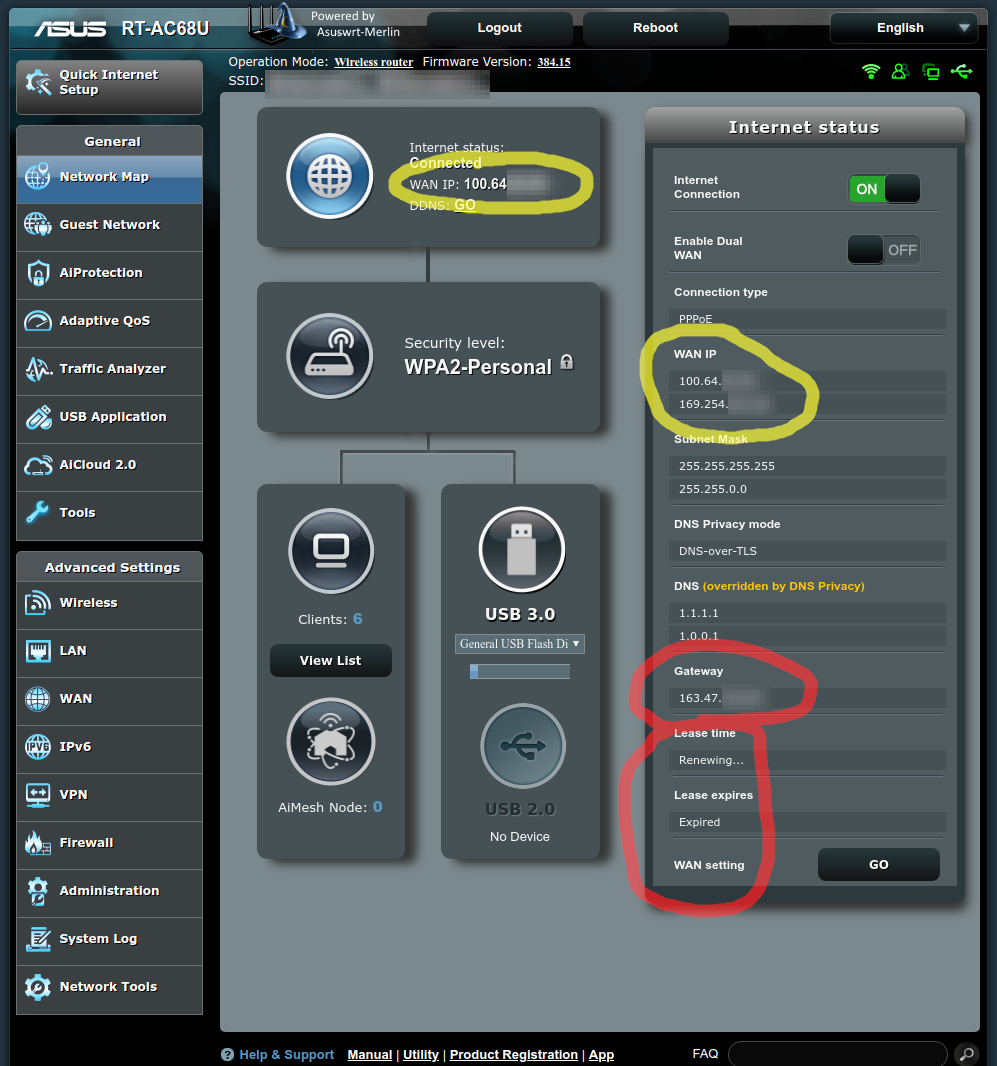Click the LAN ethernet port icon

tap(37, 651)
